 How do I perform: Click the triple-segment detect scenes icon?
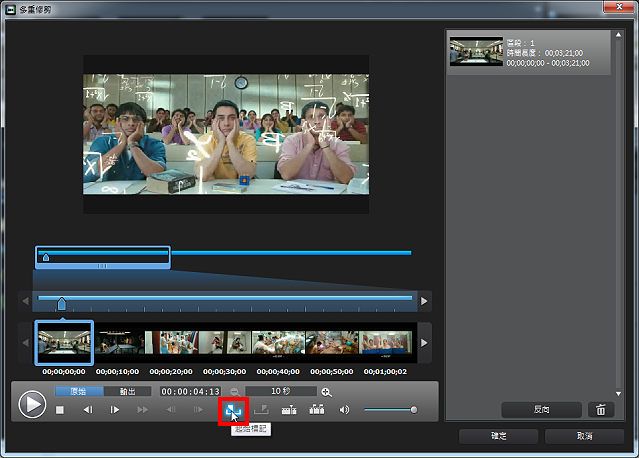click(x=317, y=410)
